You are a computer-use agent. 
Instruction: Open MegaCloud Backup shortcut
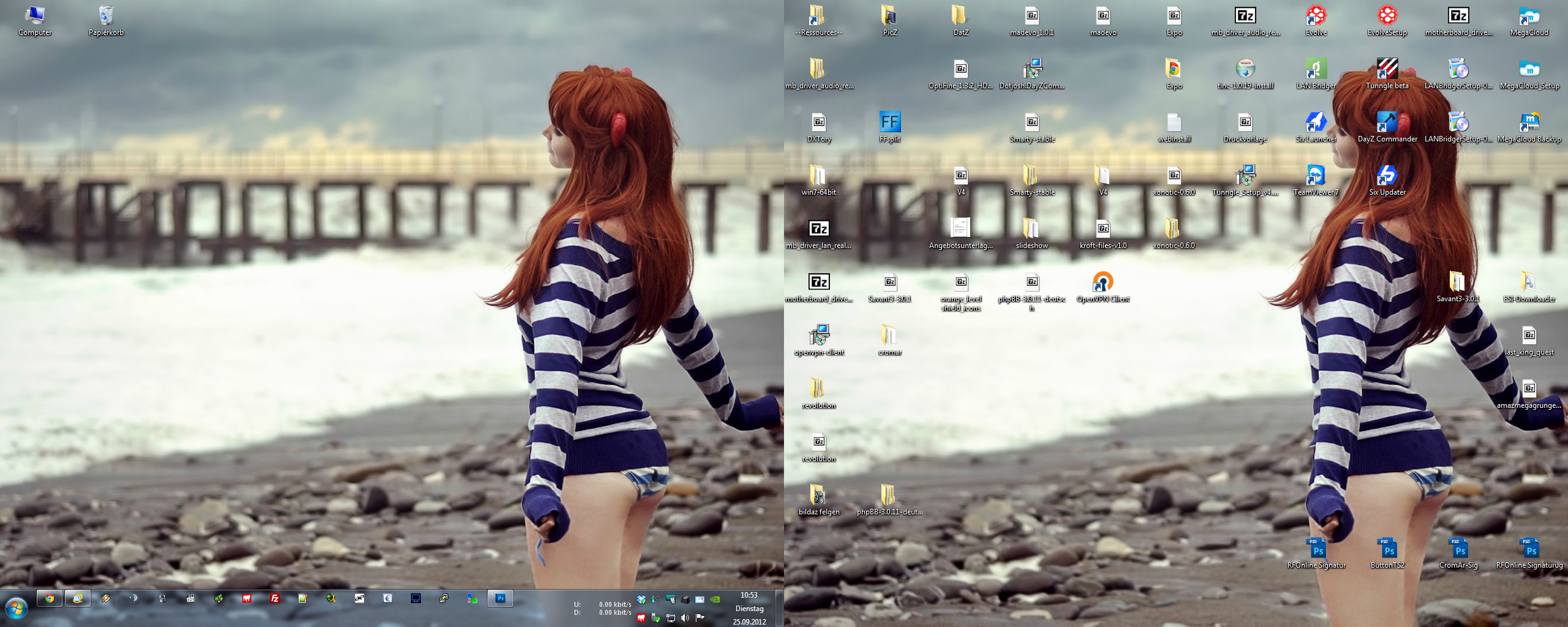pyautogui.click(x=1529, y=127)
